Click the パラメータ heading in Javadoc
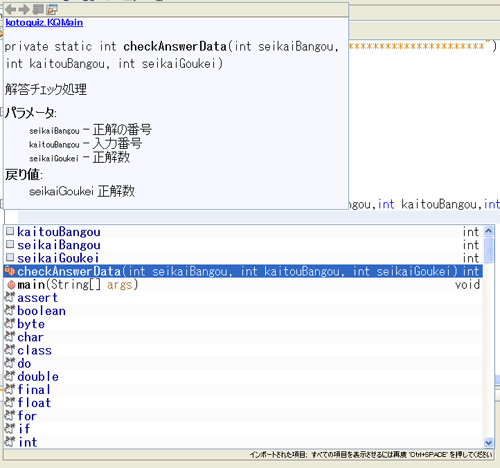Screen dimensions: 500x468 pyautogui.click(x=31, y=113)
